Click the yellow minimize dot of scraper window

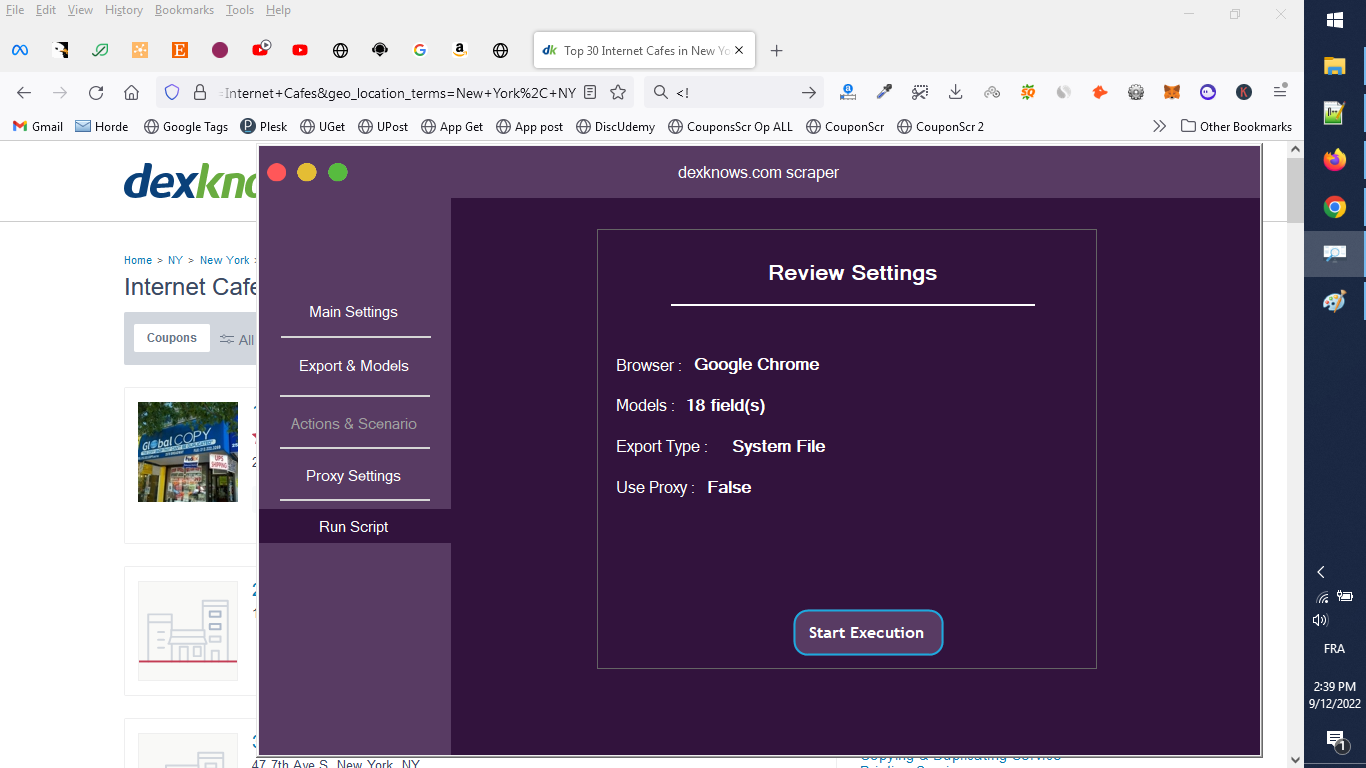pyautogui.click(x=307, y=173)
